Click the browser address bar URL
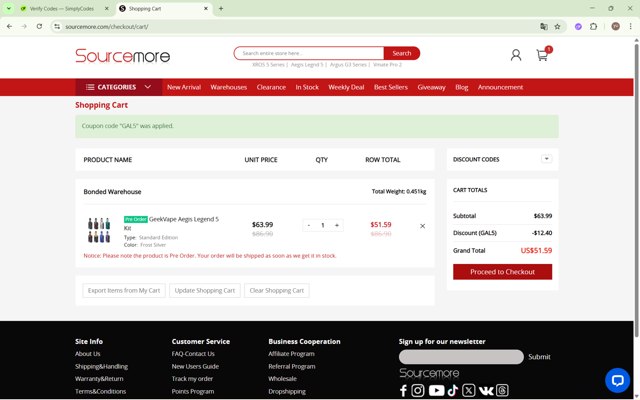The height and width of the screenshot is (400, 640). (x=107, y=27)
